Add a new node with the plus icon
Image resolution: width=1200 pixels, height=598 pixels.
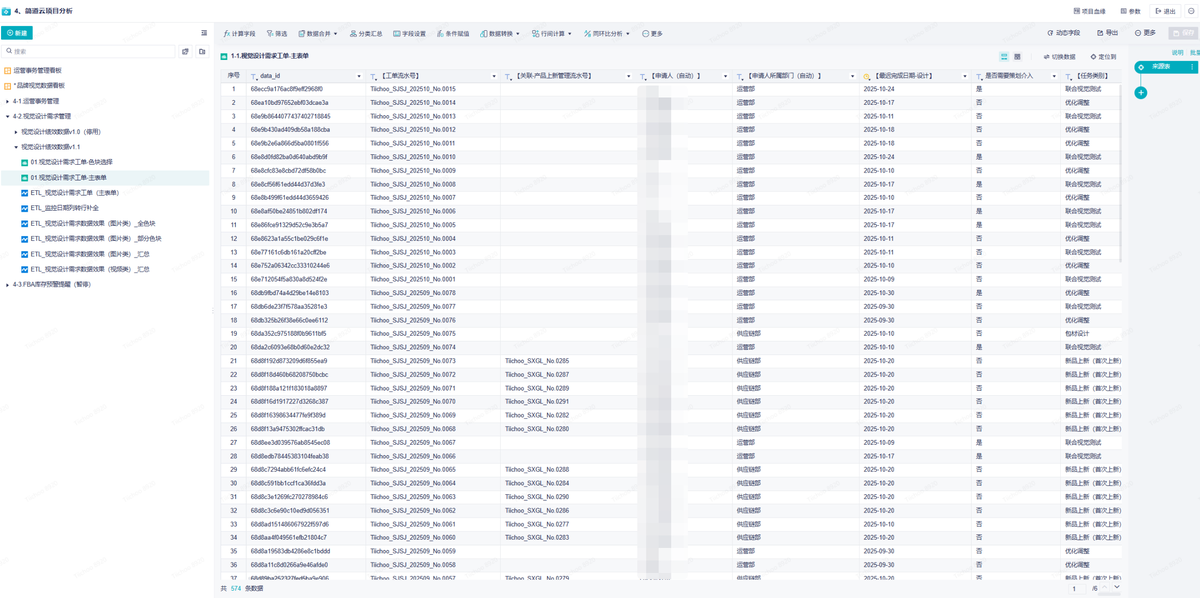pyautogui.click(x=1141, y=93)
